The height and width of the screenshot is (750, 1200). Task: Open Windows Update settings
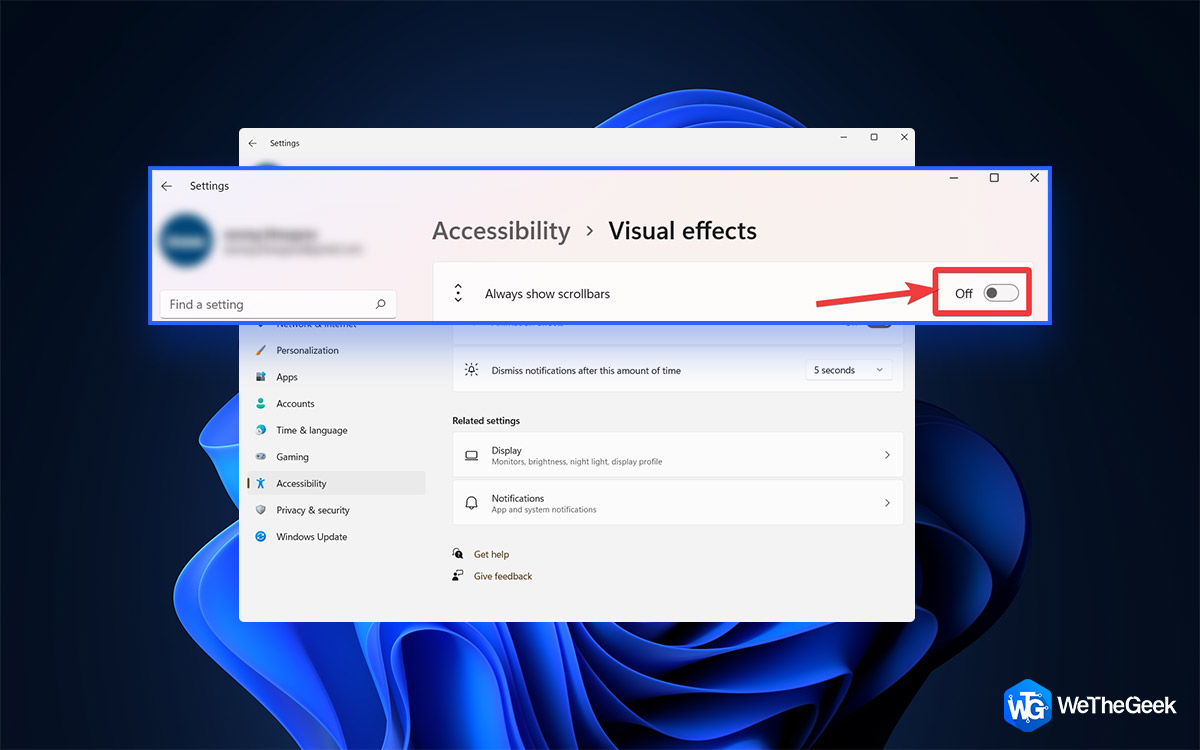coord(311,537)
